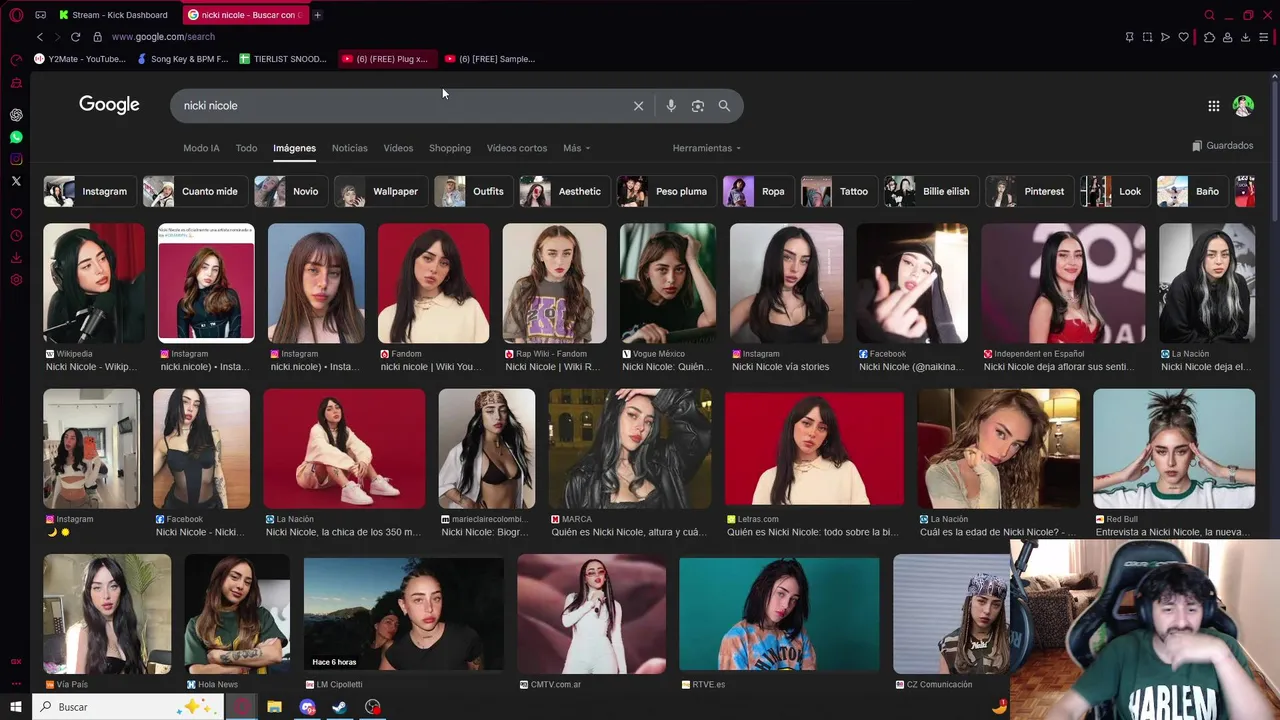Viewport: 1280px width, 720px height.
Task: Bookmark page with heart icon
Action: pyautogui.click(x=1184, y=37)
